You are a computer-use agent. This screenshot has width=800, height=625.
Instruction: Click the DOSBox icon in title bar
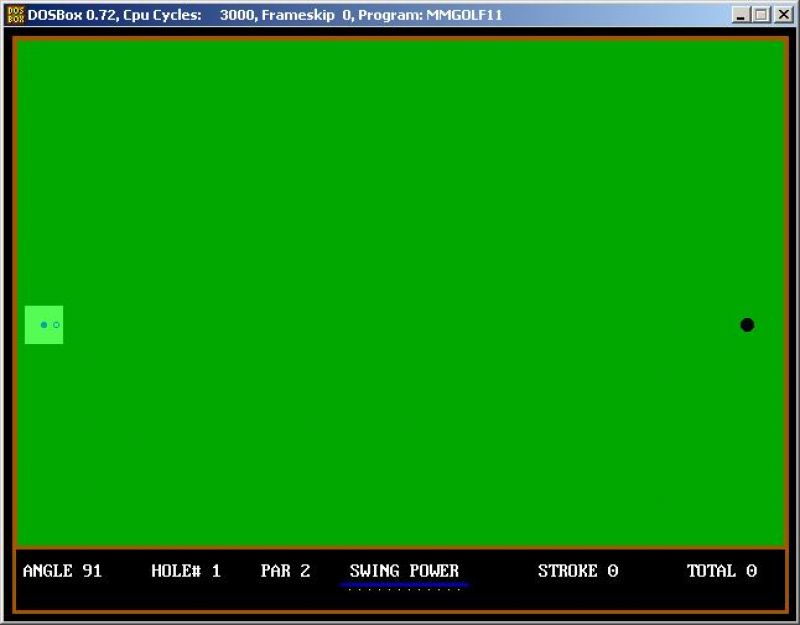[16, 15]
